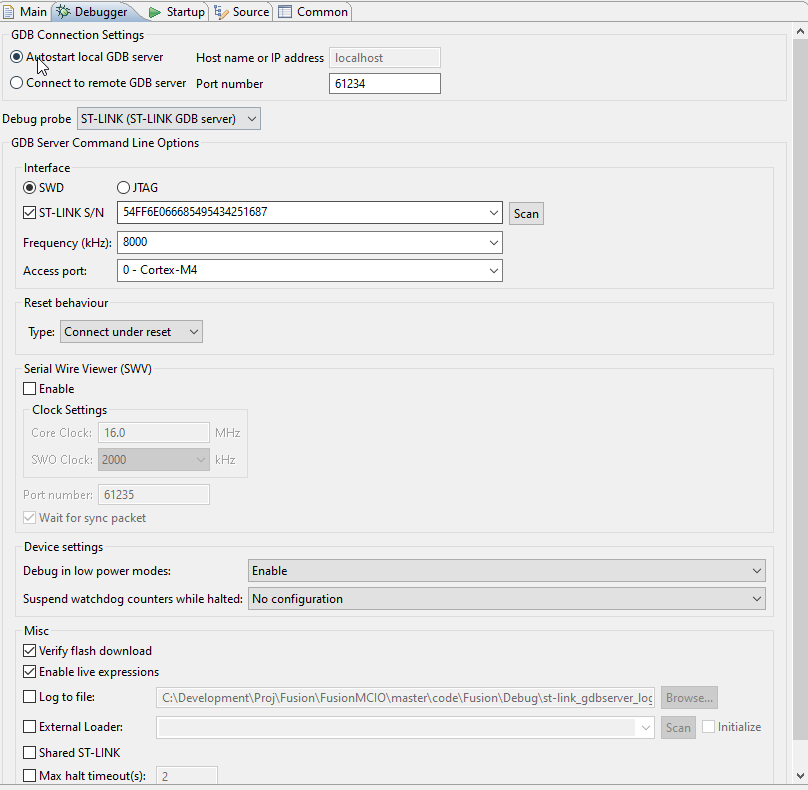Image resolution: width=808 pixels, height=790 pixels.
Task: Click the Port number input field
Action: [384, 84]
